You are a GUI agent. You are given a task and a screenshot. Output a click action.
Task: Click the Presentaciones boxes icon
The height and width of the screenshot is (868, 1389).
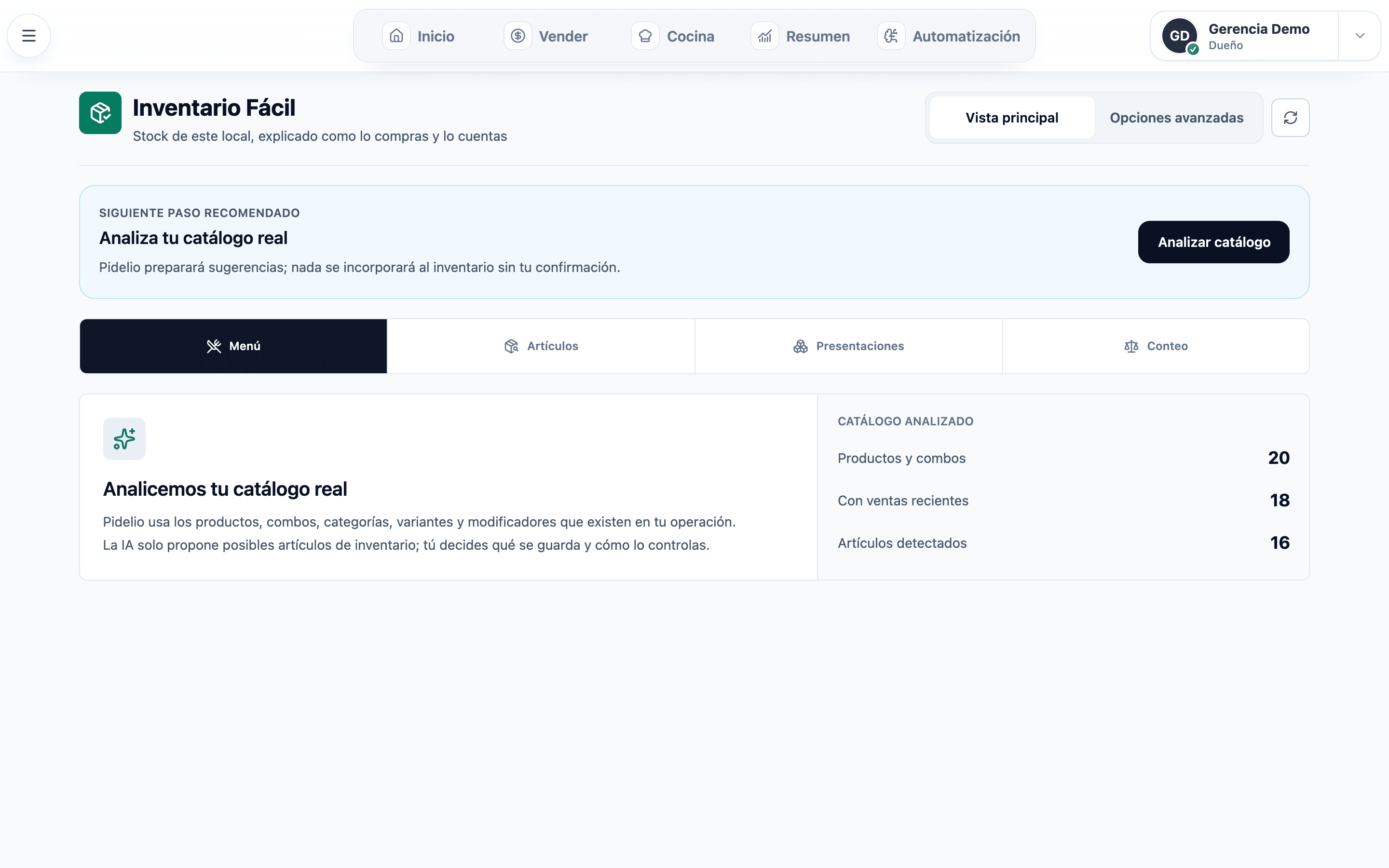pos(801,346)
